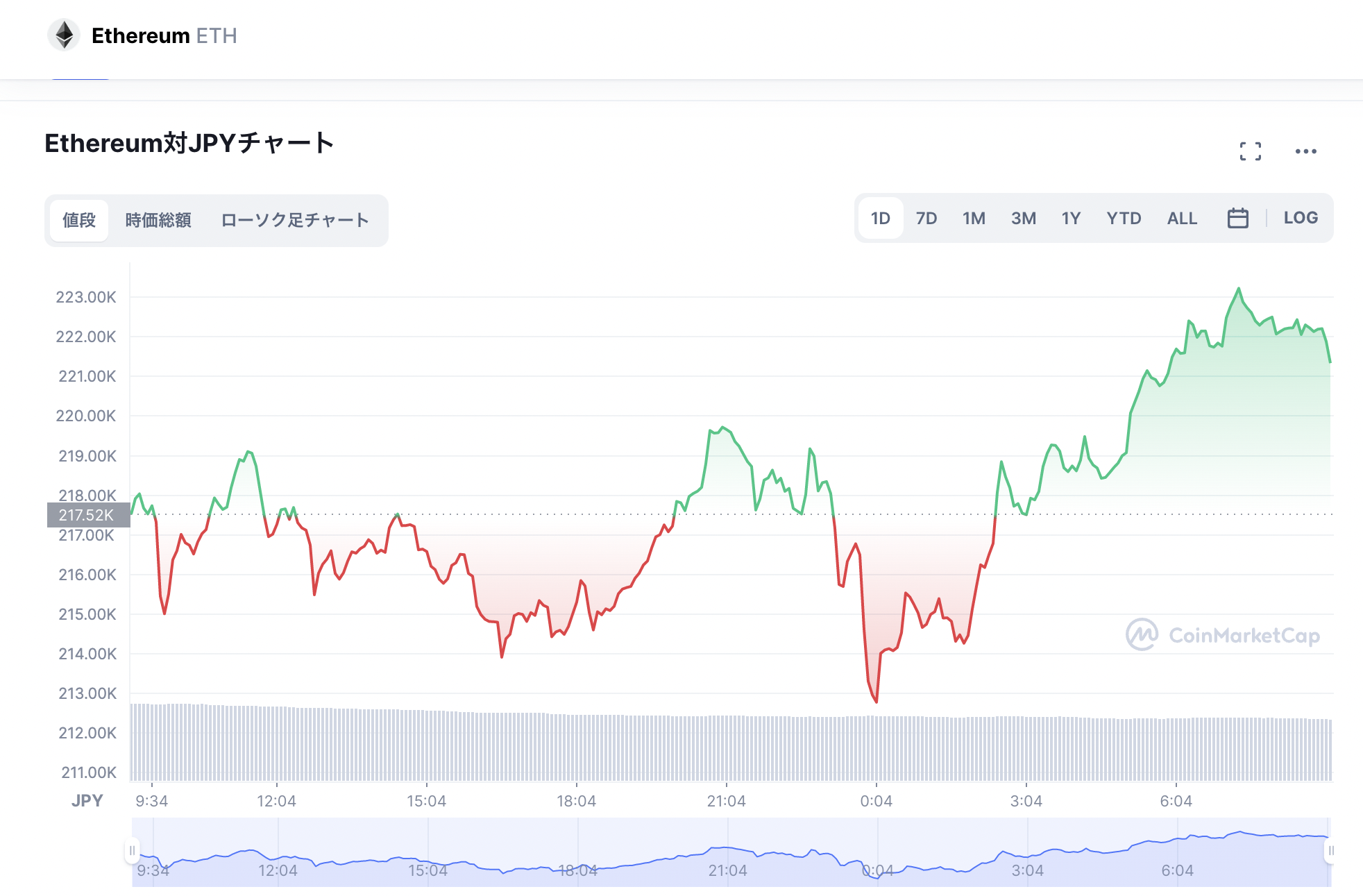Image resolution: width=1363 pixels, height=896 pixels.
Task: Click the Ethereum ETH title text
Action: [x=164, y=35]
